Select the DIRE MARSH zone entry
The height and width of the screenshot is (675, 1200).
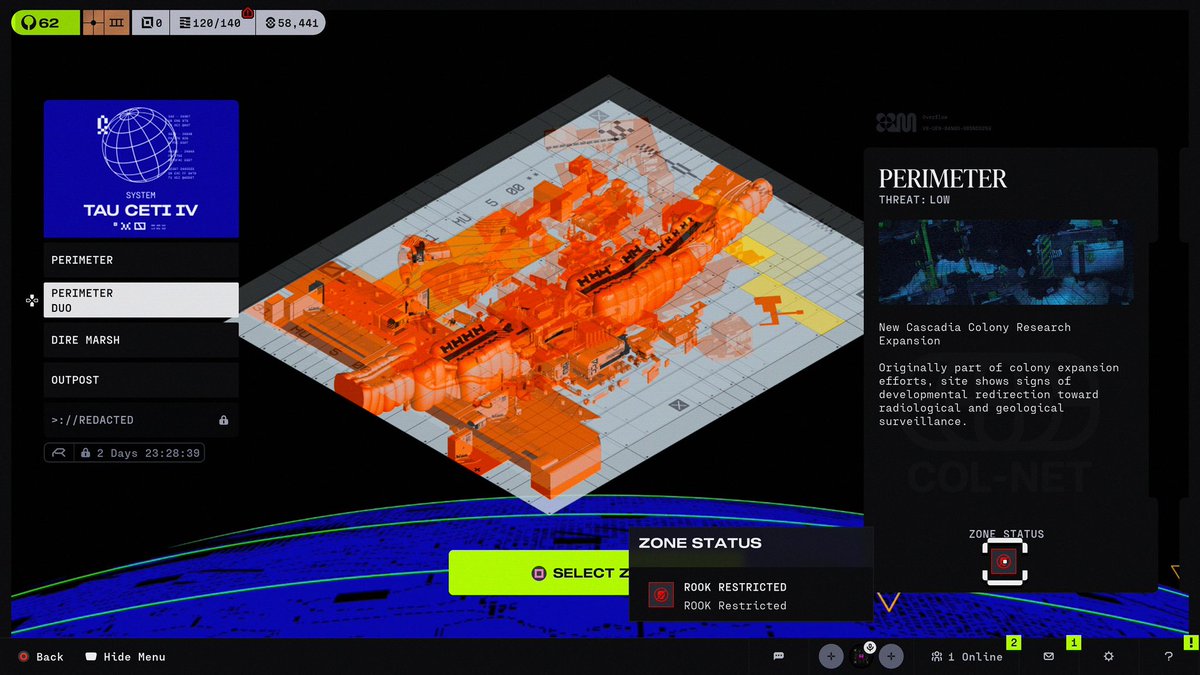pyautogui.click(x=141, y=340)
